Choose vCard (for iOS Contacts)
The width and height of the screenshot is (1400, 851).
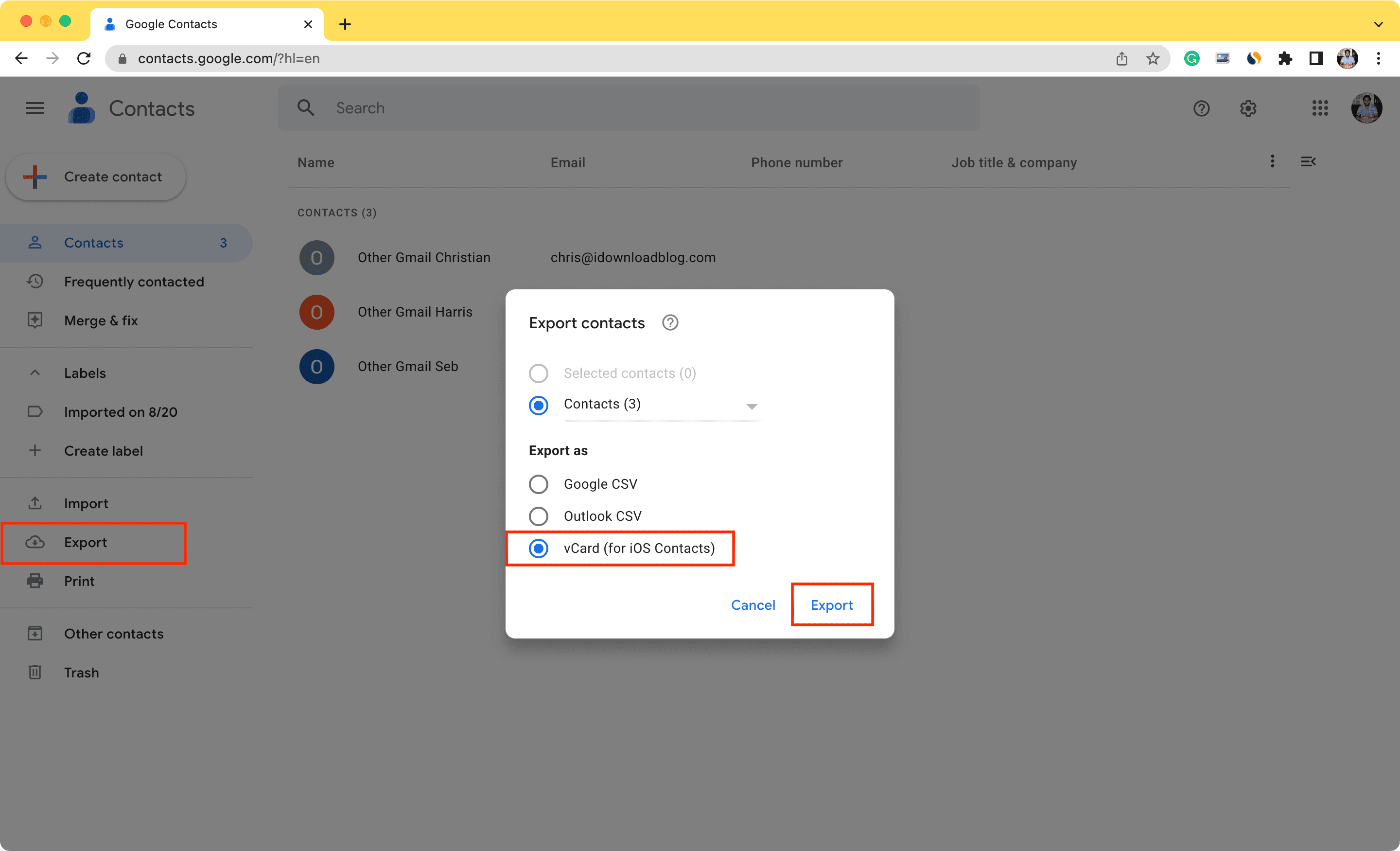(x=538, y=549)
